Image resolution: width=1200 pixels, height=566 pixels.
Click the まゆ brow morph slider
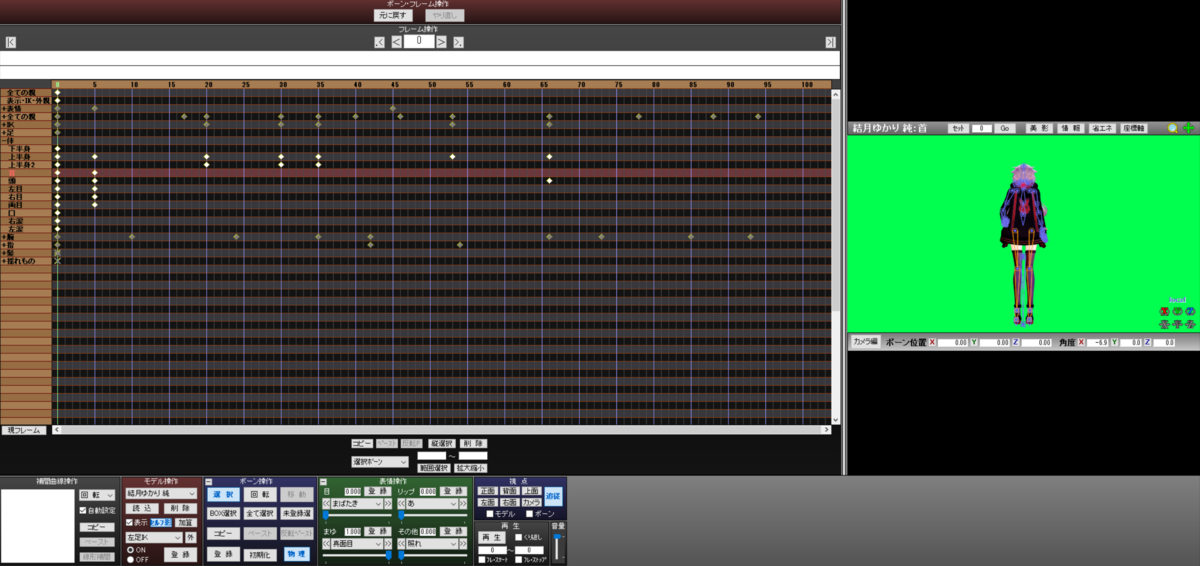(x=358, y=555)
